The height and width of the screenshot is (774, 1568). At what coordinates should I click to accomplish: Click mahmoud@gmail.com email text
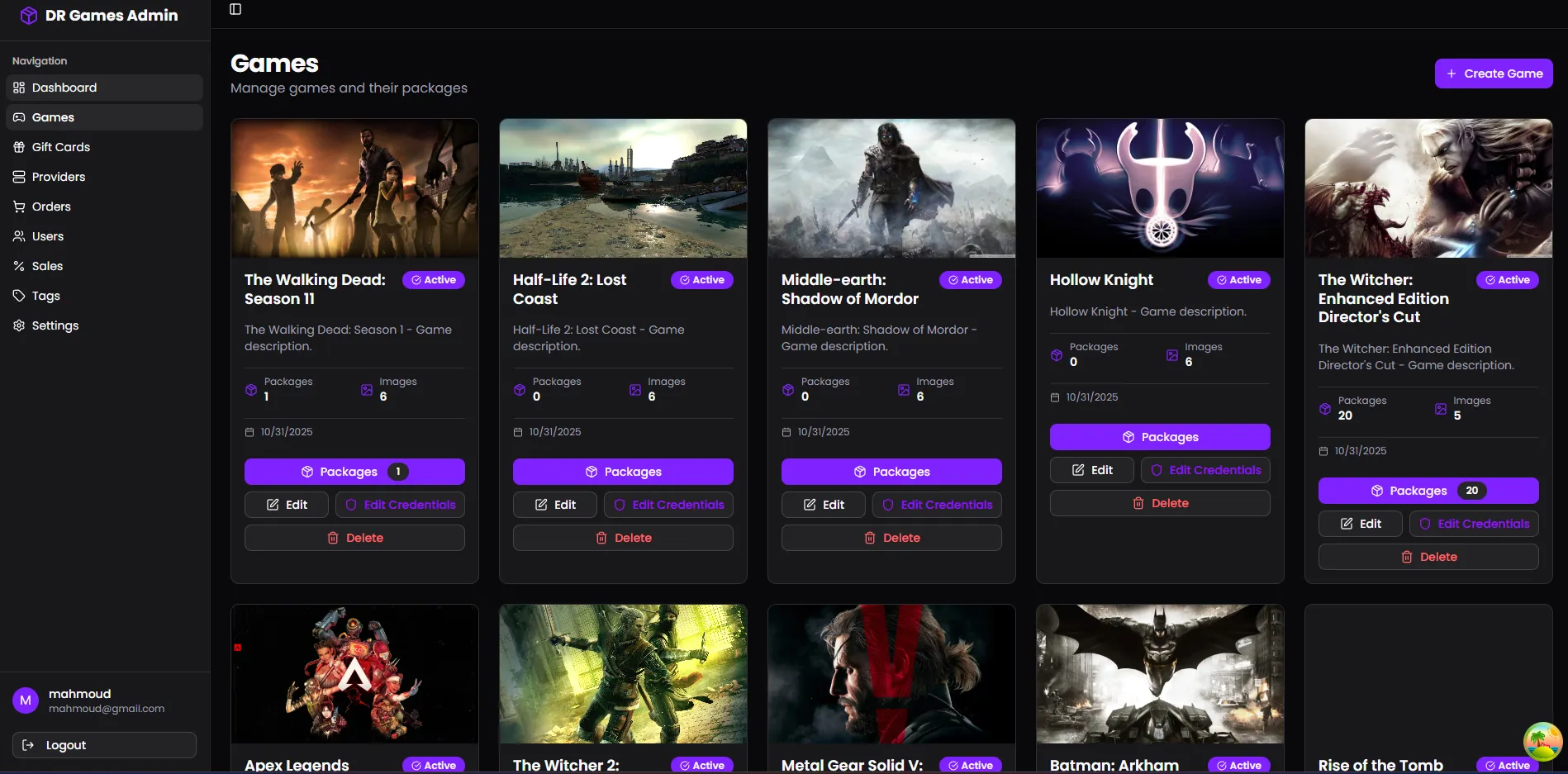107,709
